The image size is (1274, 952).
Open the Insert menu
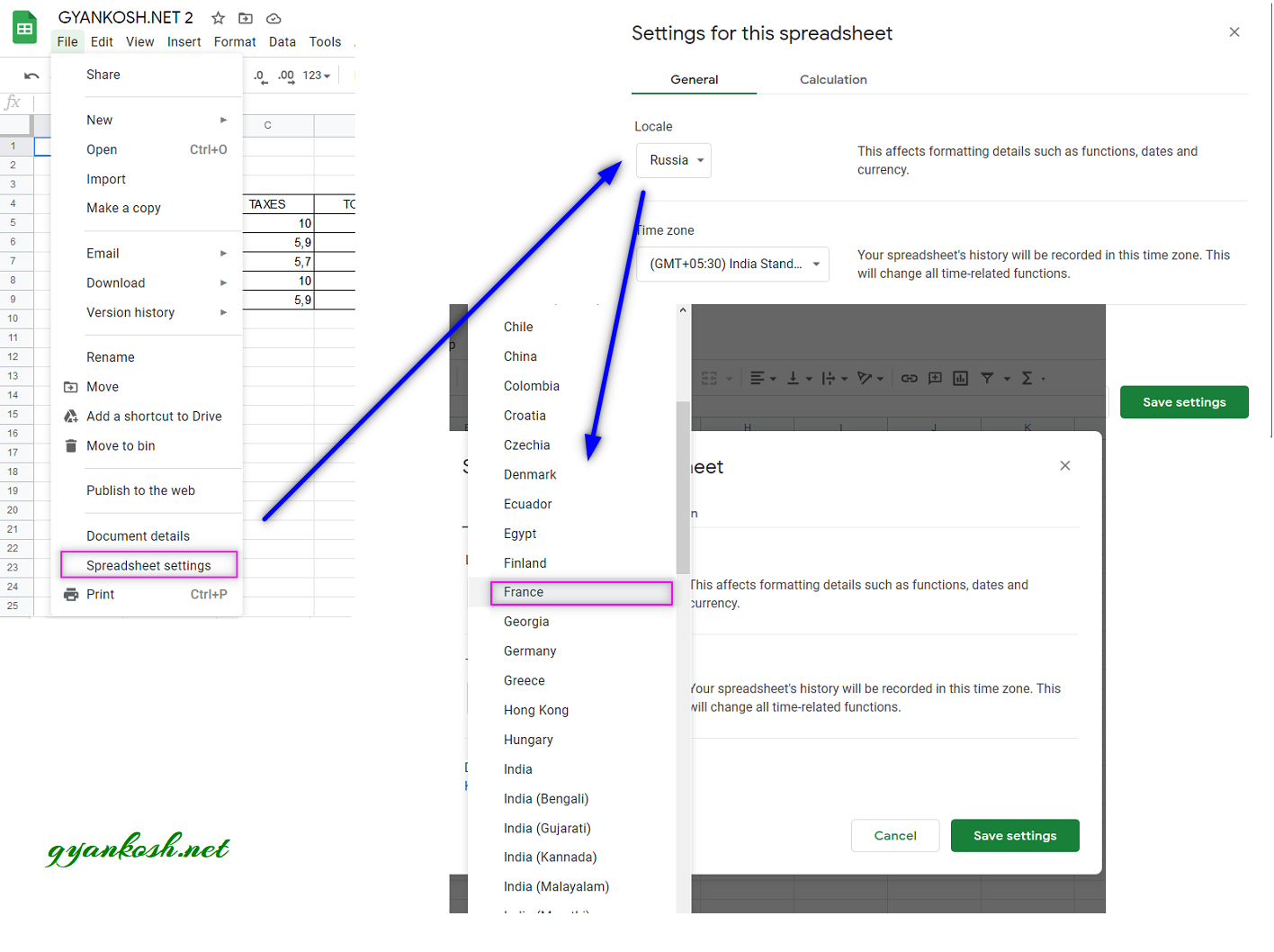pyautogui.click(x=184, y=41)
